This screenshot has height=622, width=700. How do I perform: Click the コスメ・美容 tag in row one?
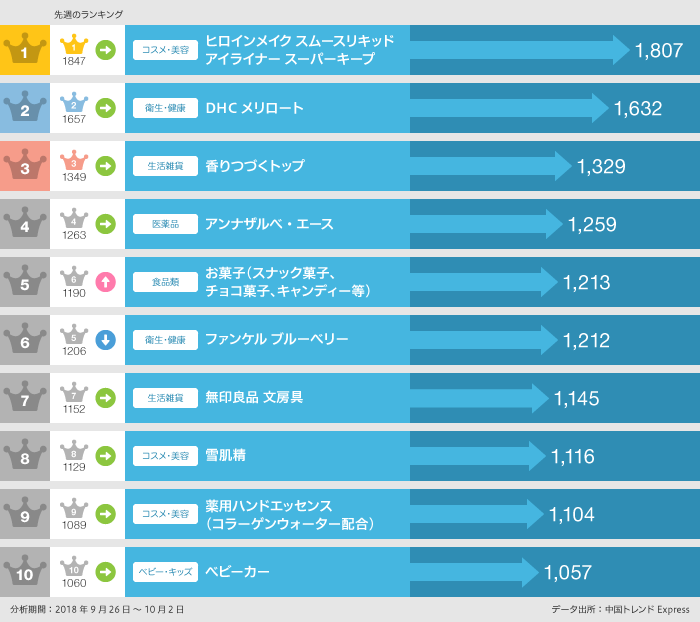click(164, 50)
